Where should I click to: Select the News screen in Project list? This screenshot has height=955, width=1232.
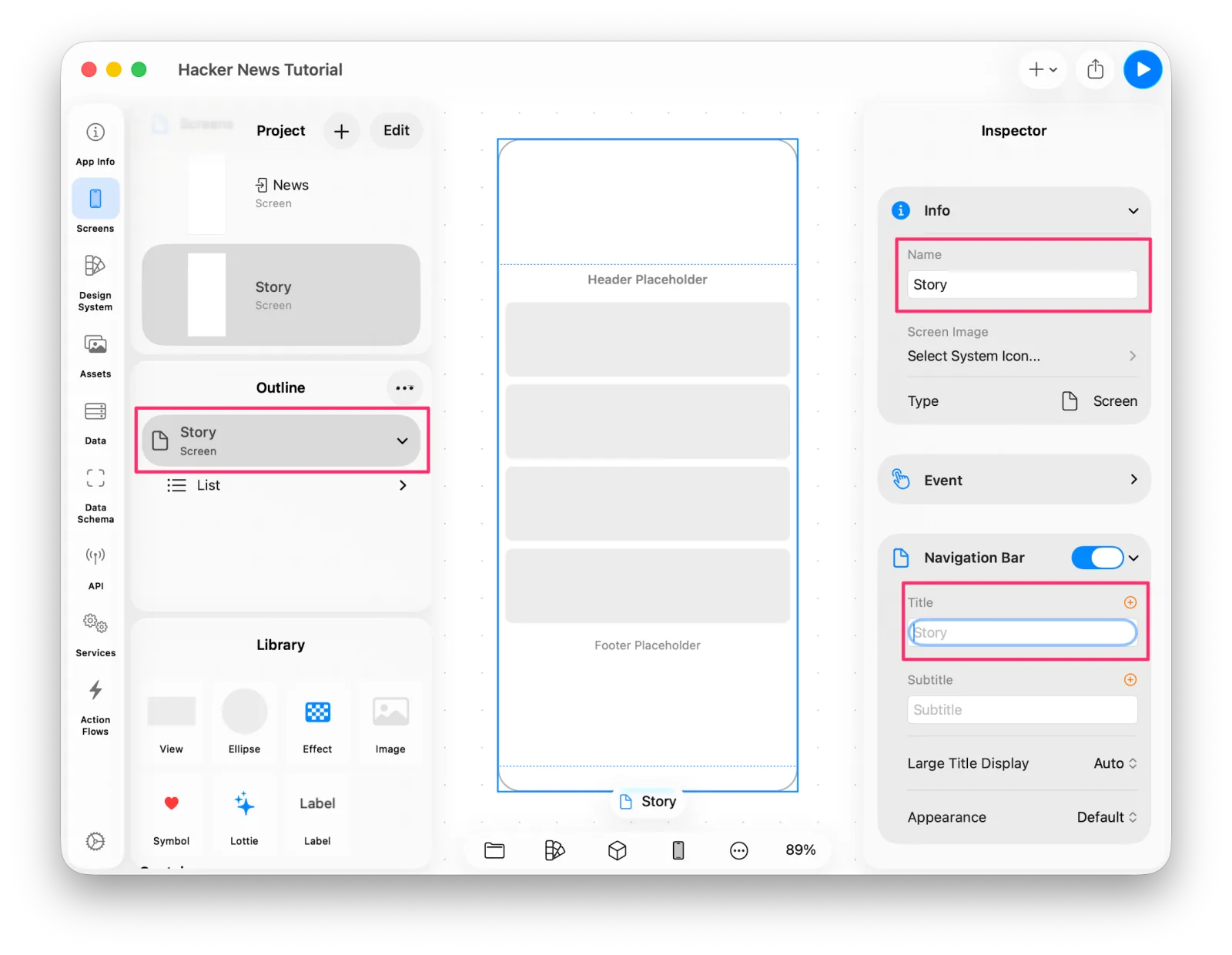click(281, 193)
